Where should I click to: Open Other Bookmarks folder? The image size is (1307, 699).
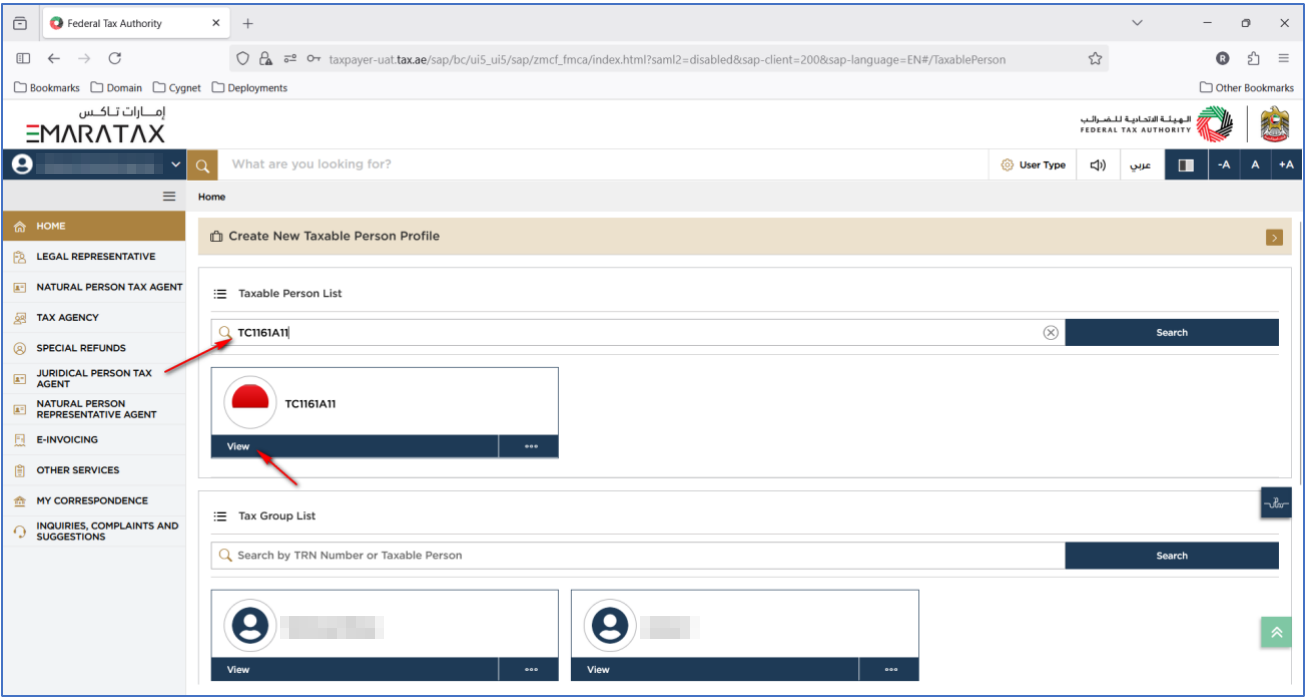[1247, 88]
